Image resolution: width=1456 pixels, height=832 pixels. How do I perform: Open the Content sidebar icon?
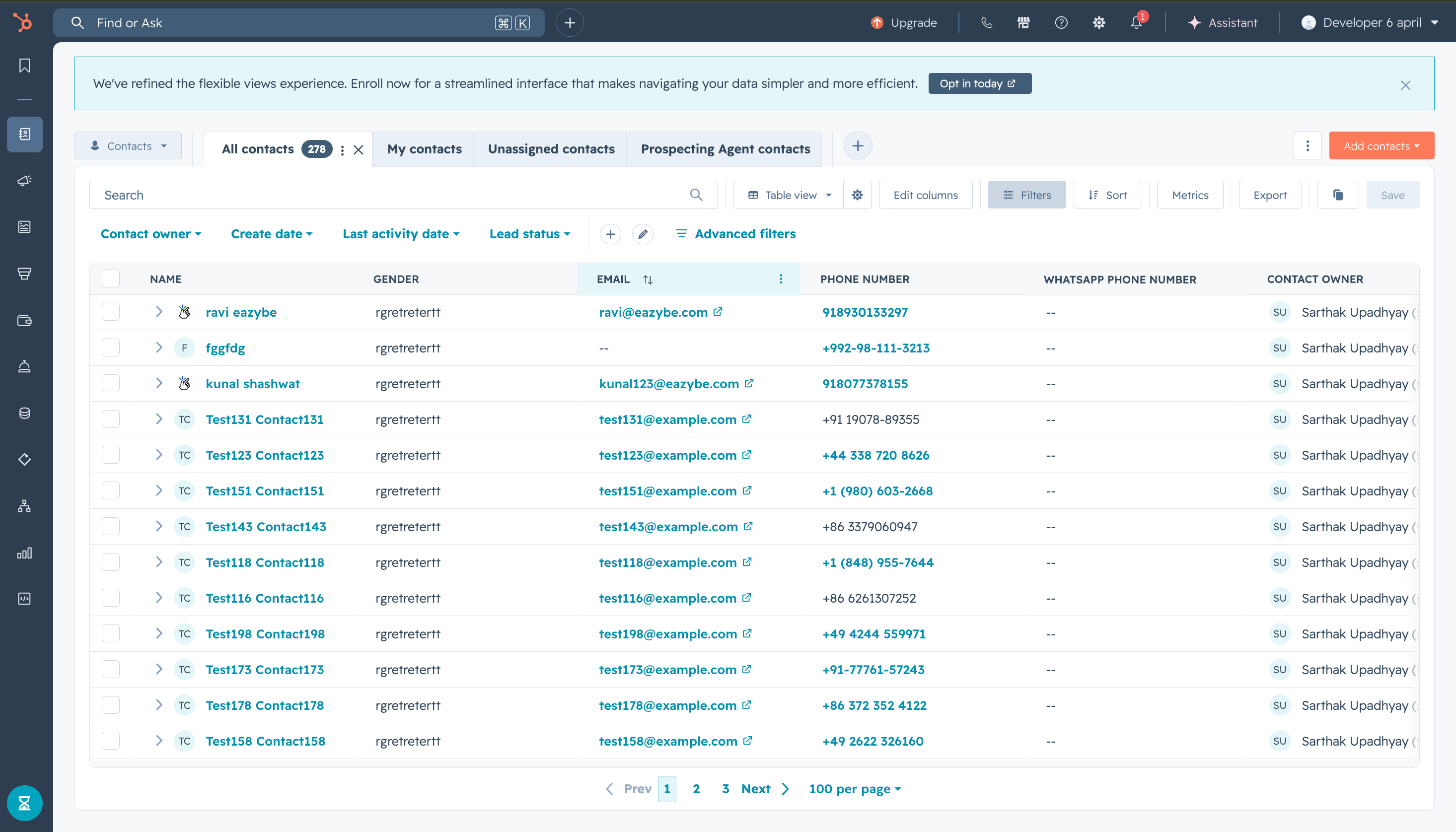24,227
